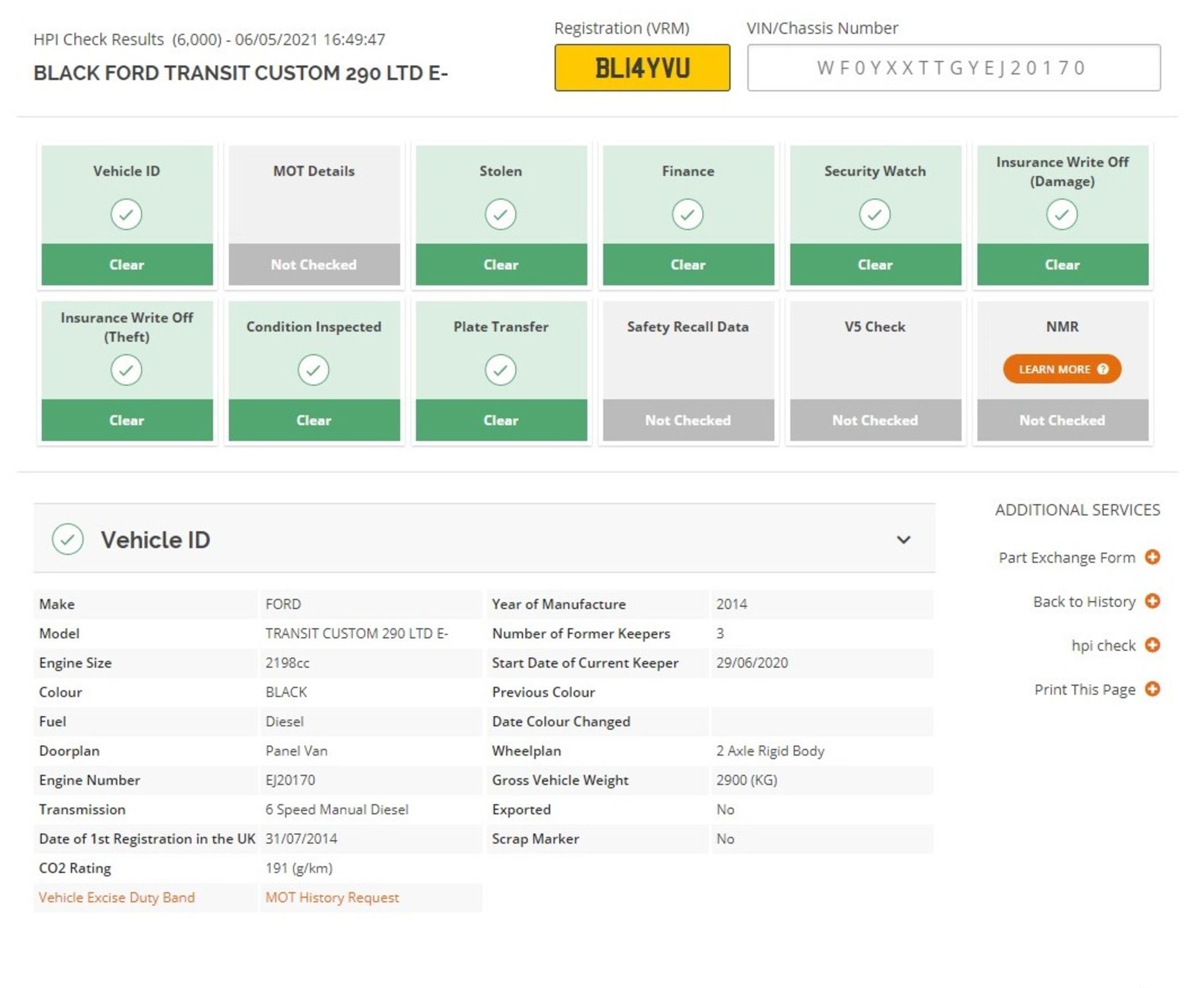Click the "Date Colour Changed" label
Screen dimensions: 1204x988
(x=561, y=721)
